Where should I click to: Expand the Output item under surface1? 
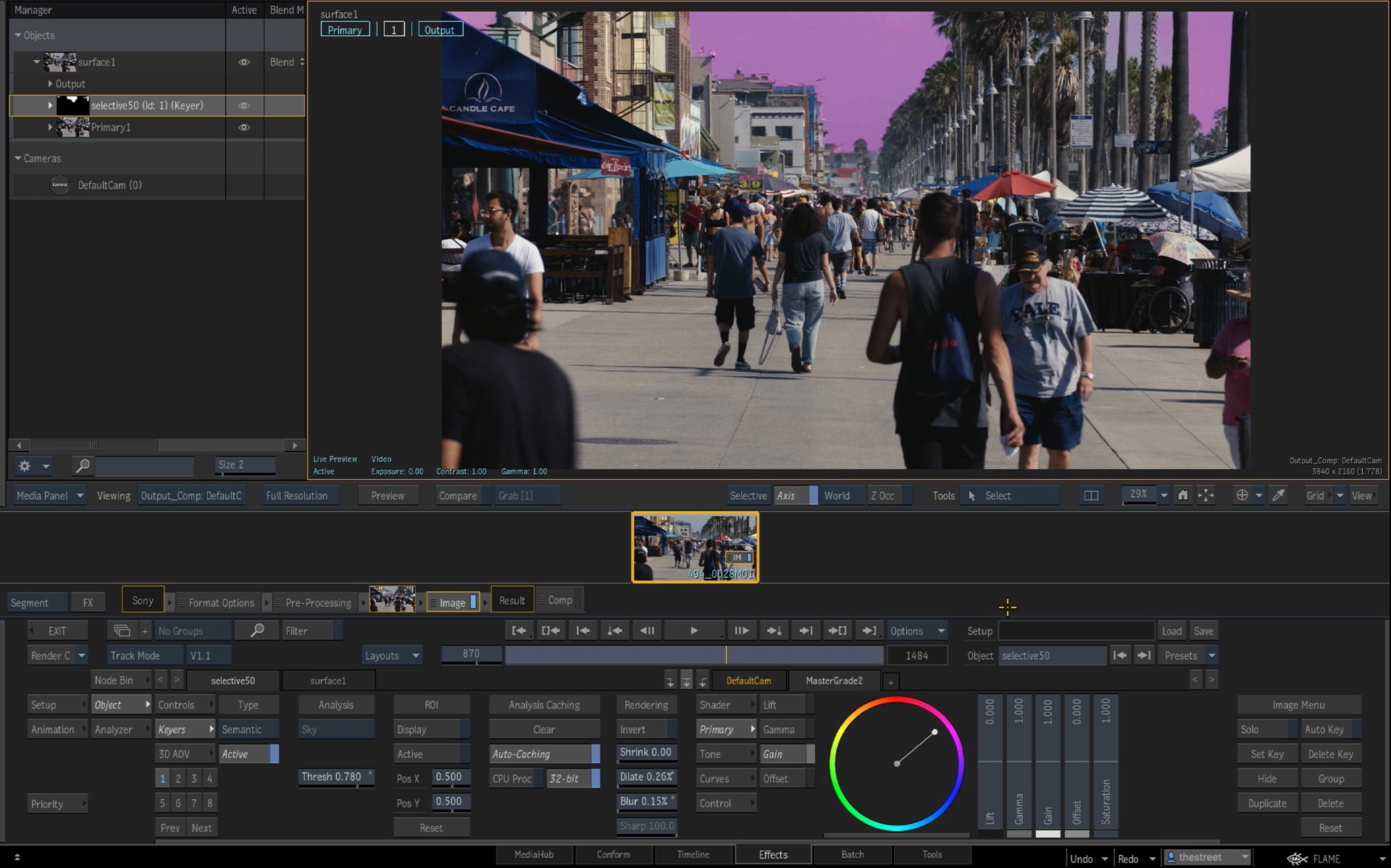50,84
